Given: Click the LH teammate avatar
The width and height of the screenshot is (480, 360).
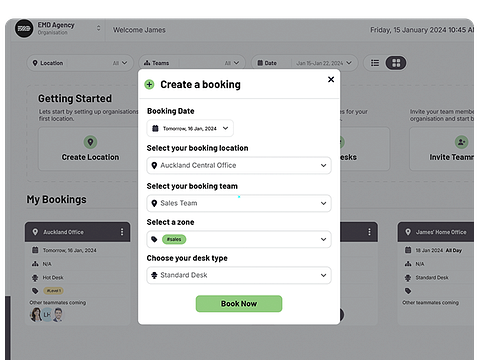Looking at the screenshot, I should click(x=47, y=315).
